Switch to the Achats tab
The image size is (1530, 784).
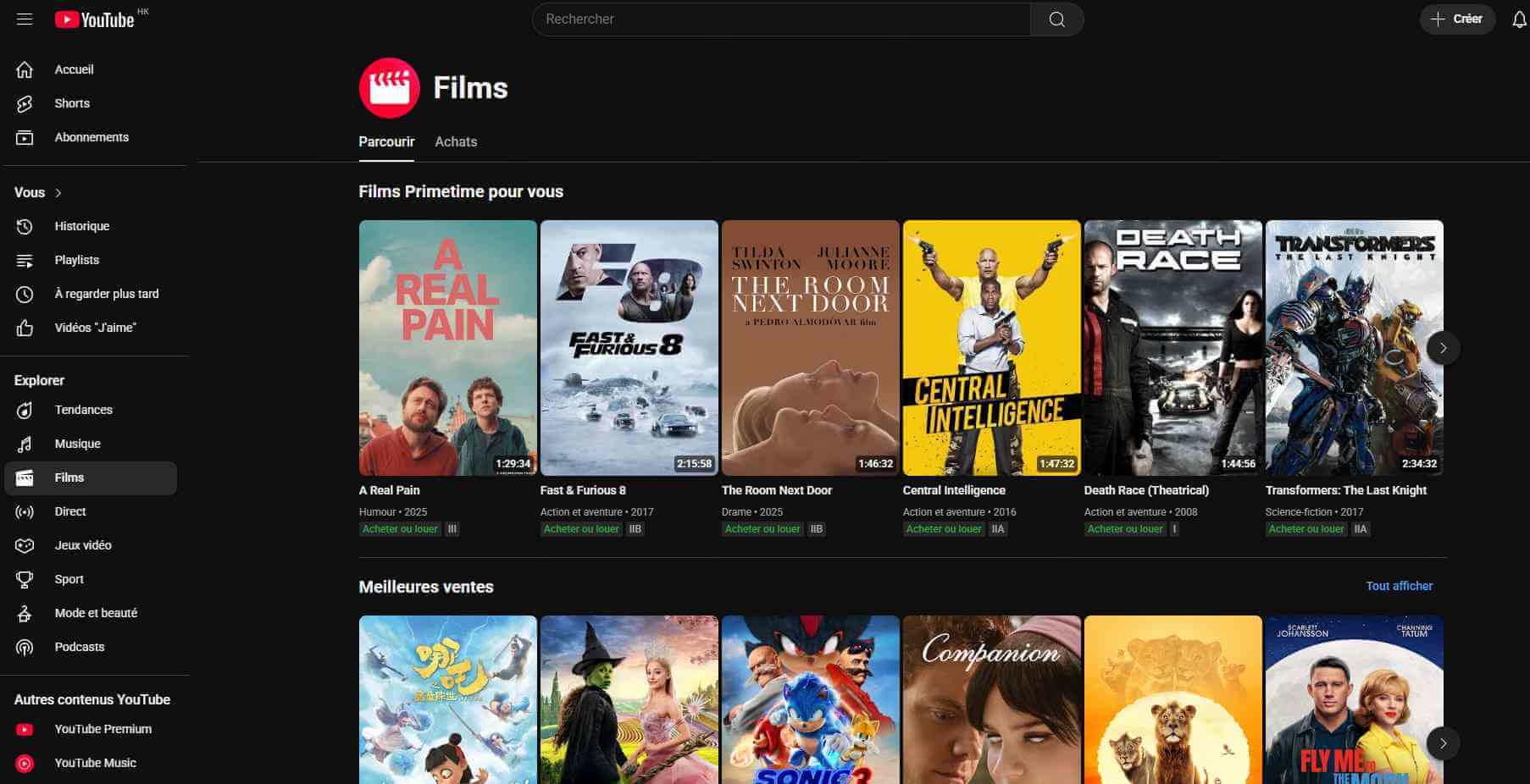pyautogui.click(x=456, y=141)
